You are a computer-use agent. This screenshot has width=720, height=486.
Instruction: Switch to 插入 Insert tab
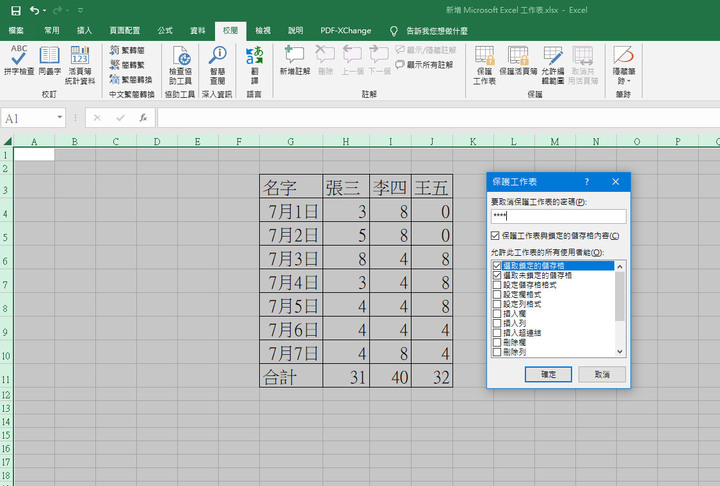click(x=84, y=30)
